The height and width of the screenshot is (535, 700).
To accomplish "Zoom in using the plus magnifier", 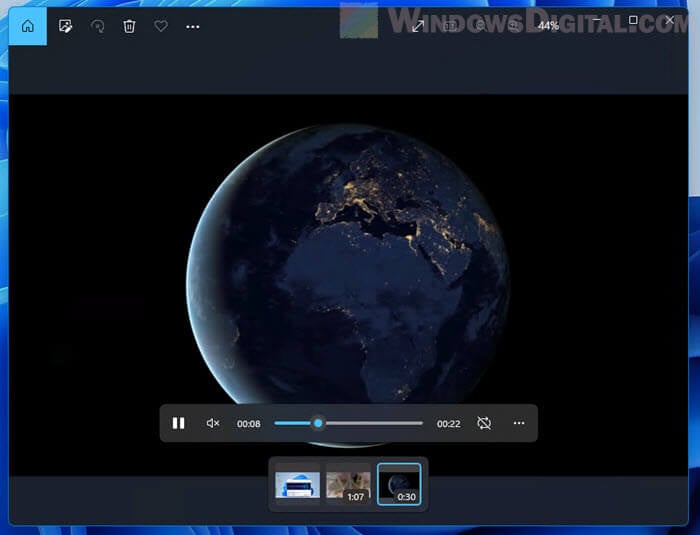I will point(514,26).
